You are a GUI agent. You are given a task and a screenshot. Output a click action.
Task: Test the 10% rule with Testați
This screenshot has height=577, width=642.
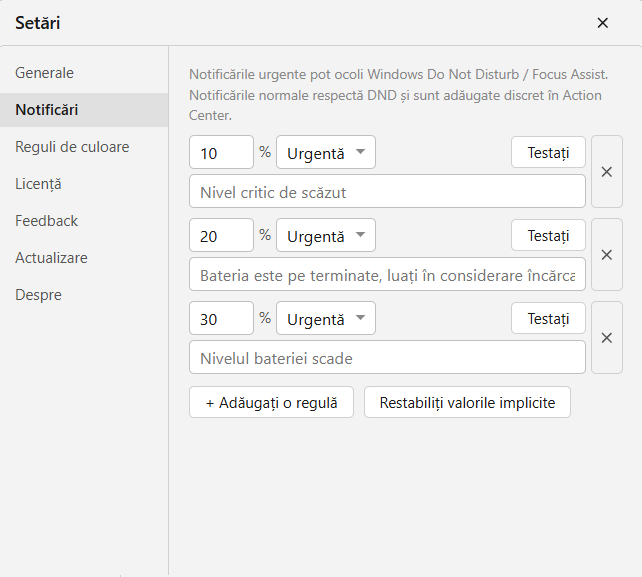click(x=548, y=152)
